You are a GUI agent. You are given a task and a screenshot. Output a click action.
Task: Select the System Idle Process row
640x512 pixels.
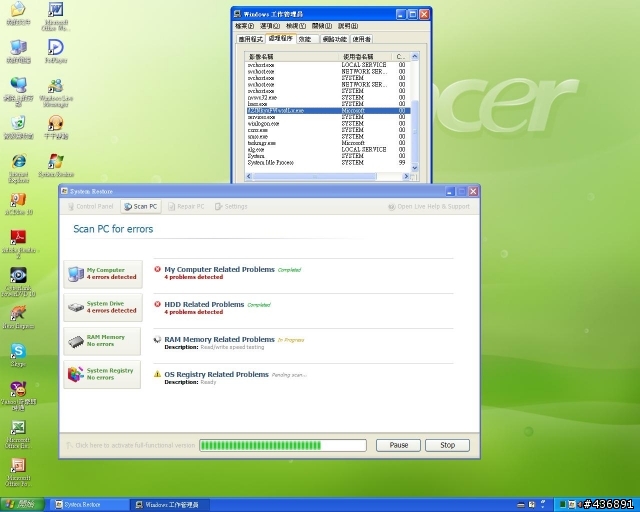[328, 163]
